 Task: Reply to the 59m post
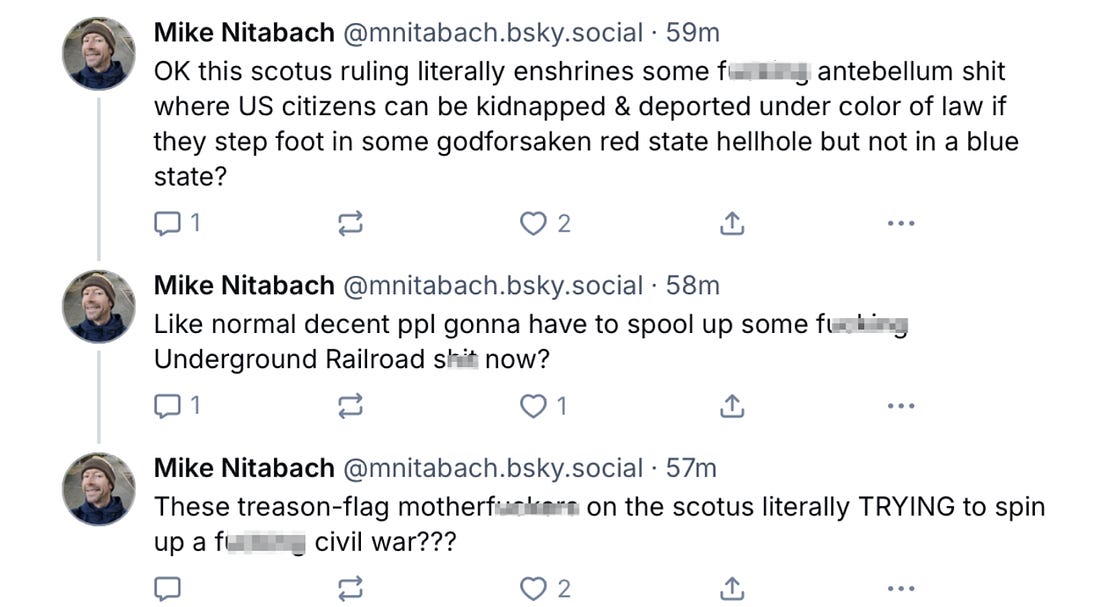[x=165, y=224]
